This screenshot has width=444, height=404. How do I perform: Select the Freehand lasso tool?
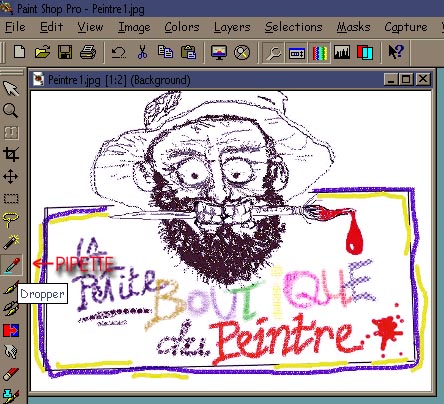(x=11, y=220)
